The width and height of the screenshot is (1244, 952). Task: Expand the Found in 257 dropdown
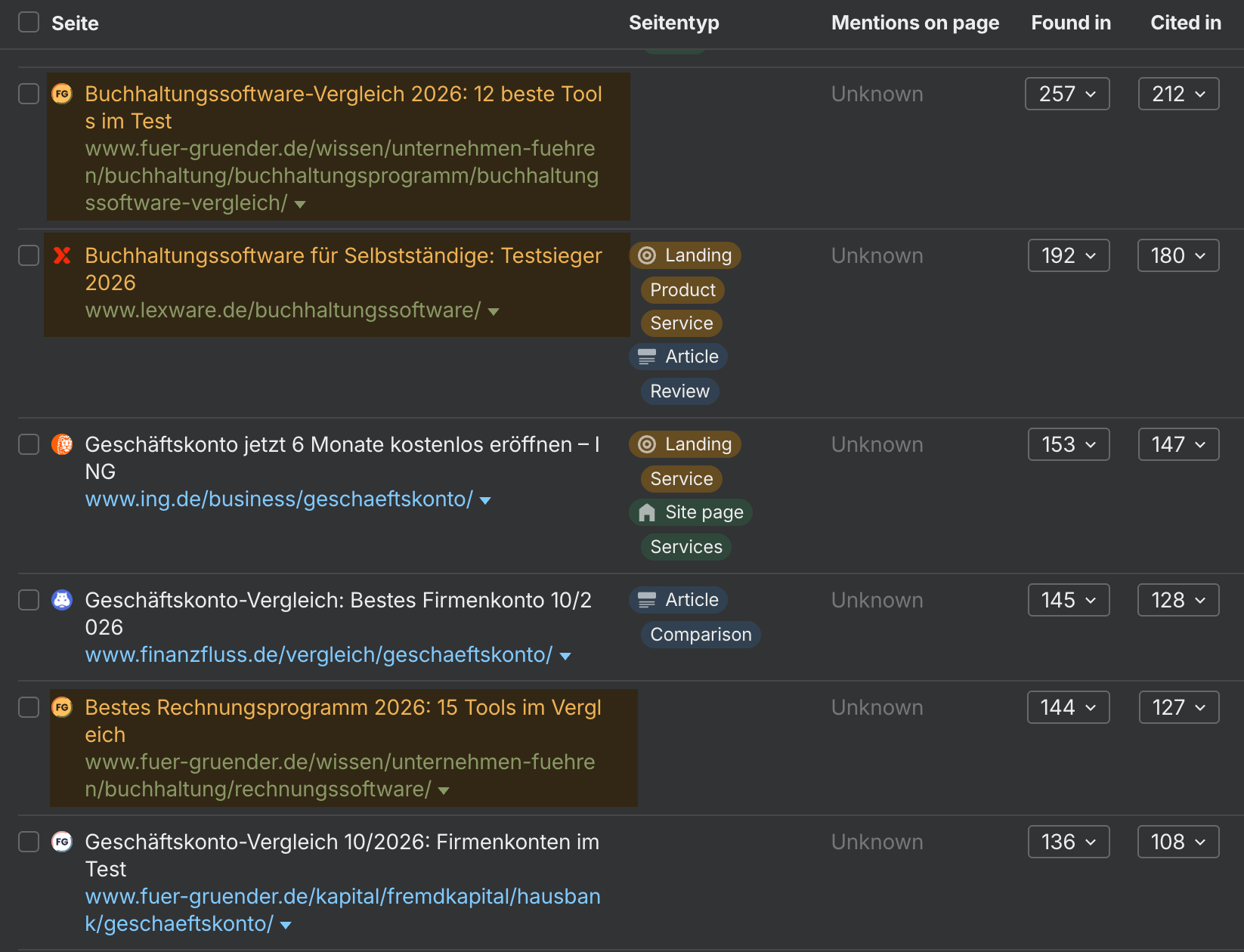[1067, 94]
